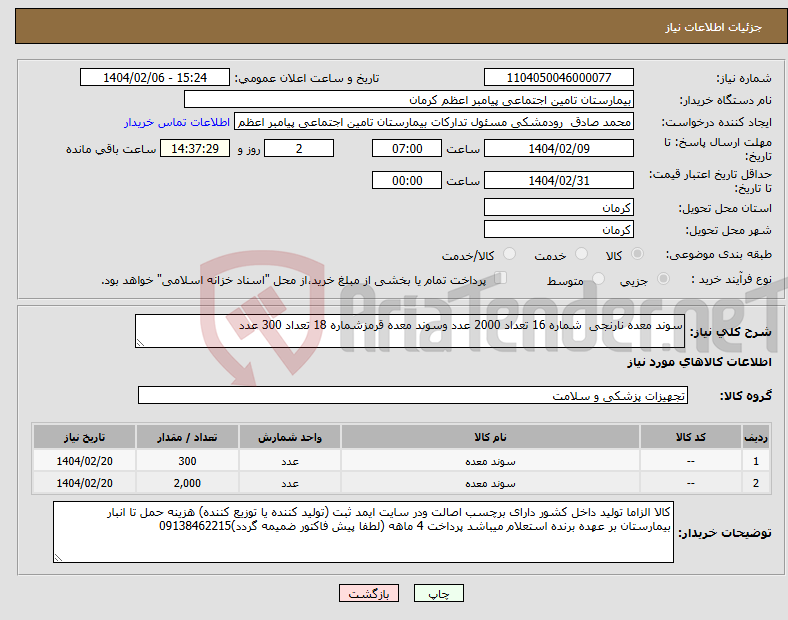The height and width of the screenshot is (620, 788).
Task: Click the توضیحات خریدار text area
Action: tap(363, 532)
